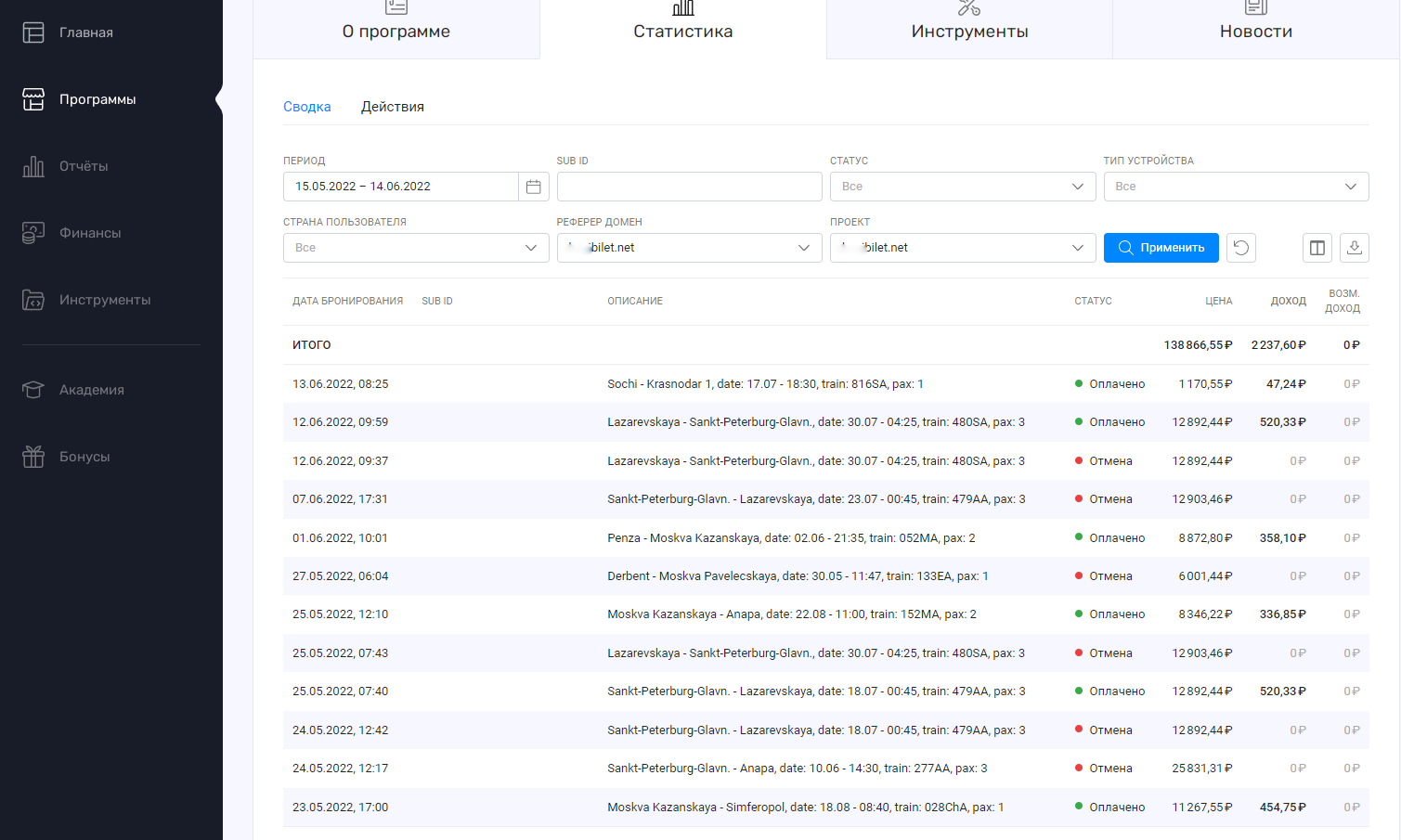Go to Главная in sidebar
This screenshot has width=1401, height=840.
pos(85,32)
